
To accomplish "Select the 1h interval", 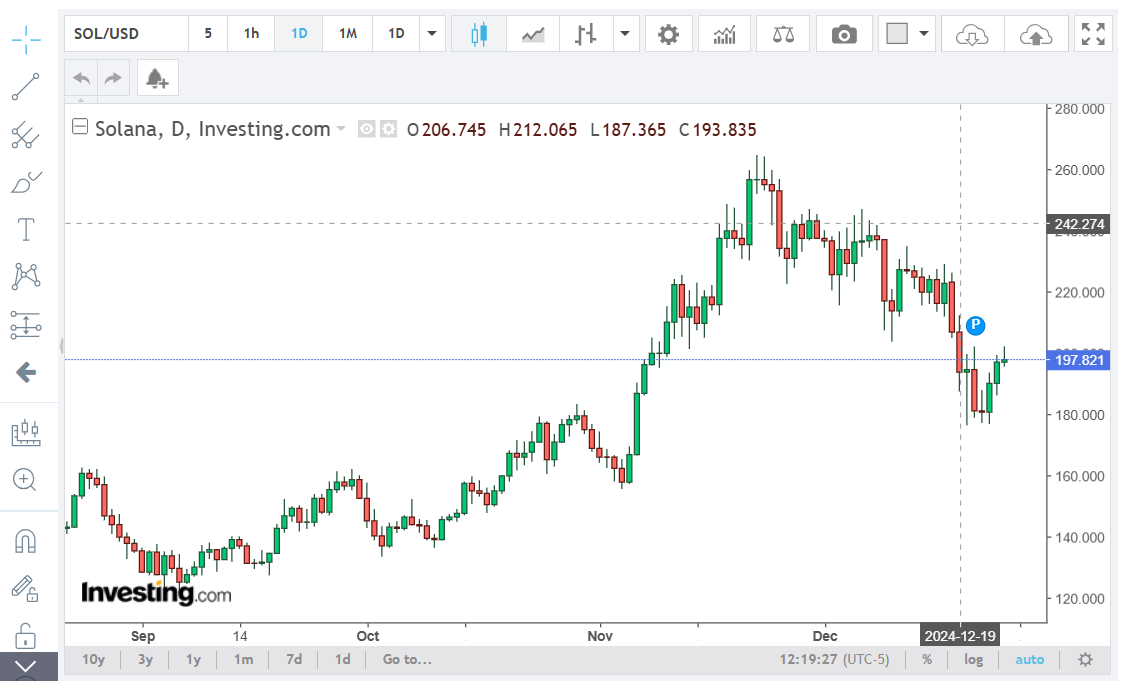I will 251,34.
